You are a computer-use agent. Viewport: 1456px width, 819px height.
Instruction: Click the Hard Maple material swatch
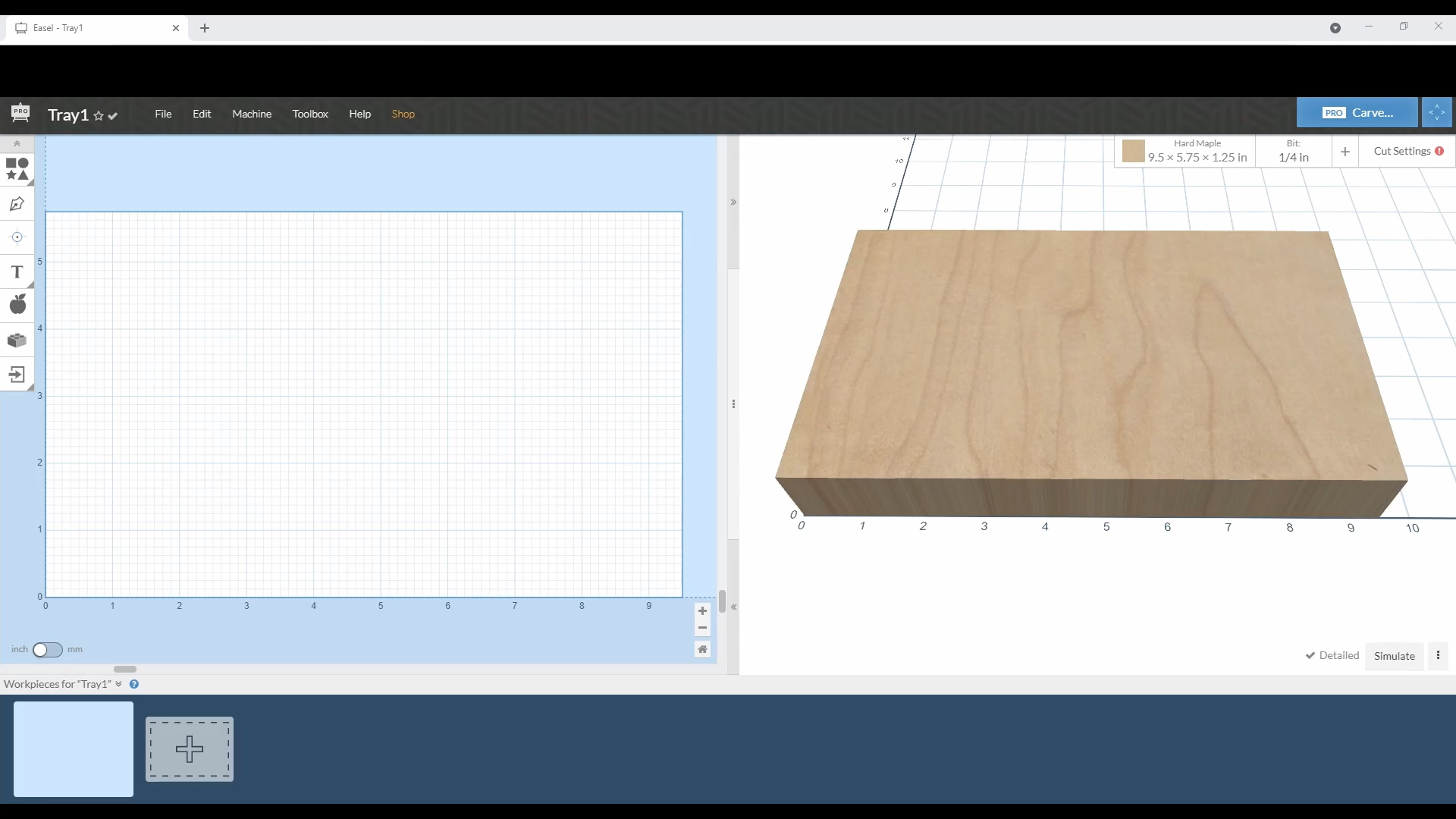point(1133,151)
